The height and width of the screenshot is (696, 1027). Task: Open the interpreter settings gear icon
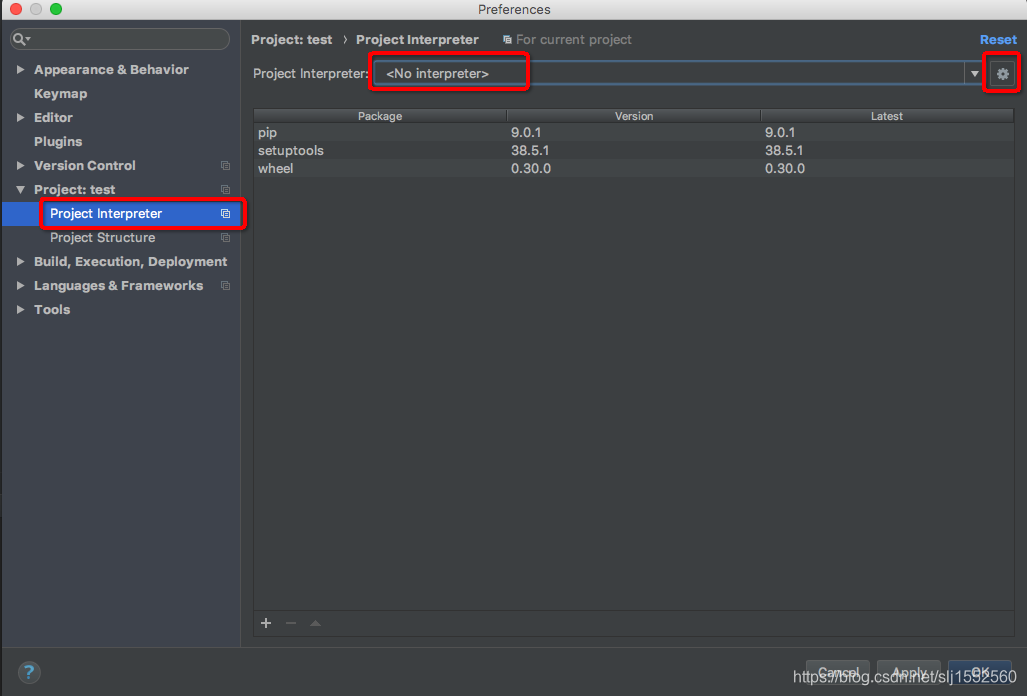pos(1002,74)
